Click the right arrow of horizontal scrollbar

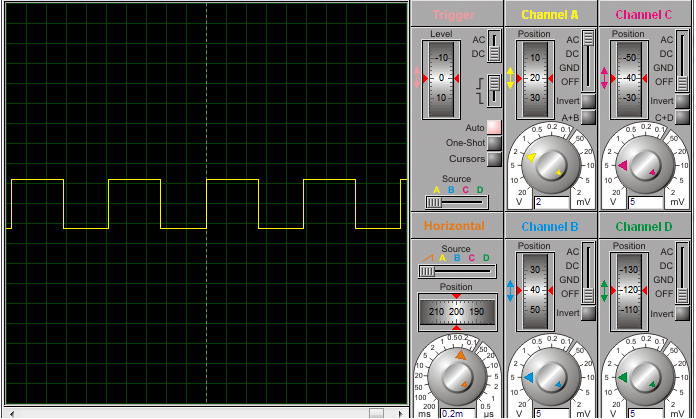tap(401, 414)
